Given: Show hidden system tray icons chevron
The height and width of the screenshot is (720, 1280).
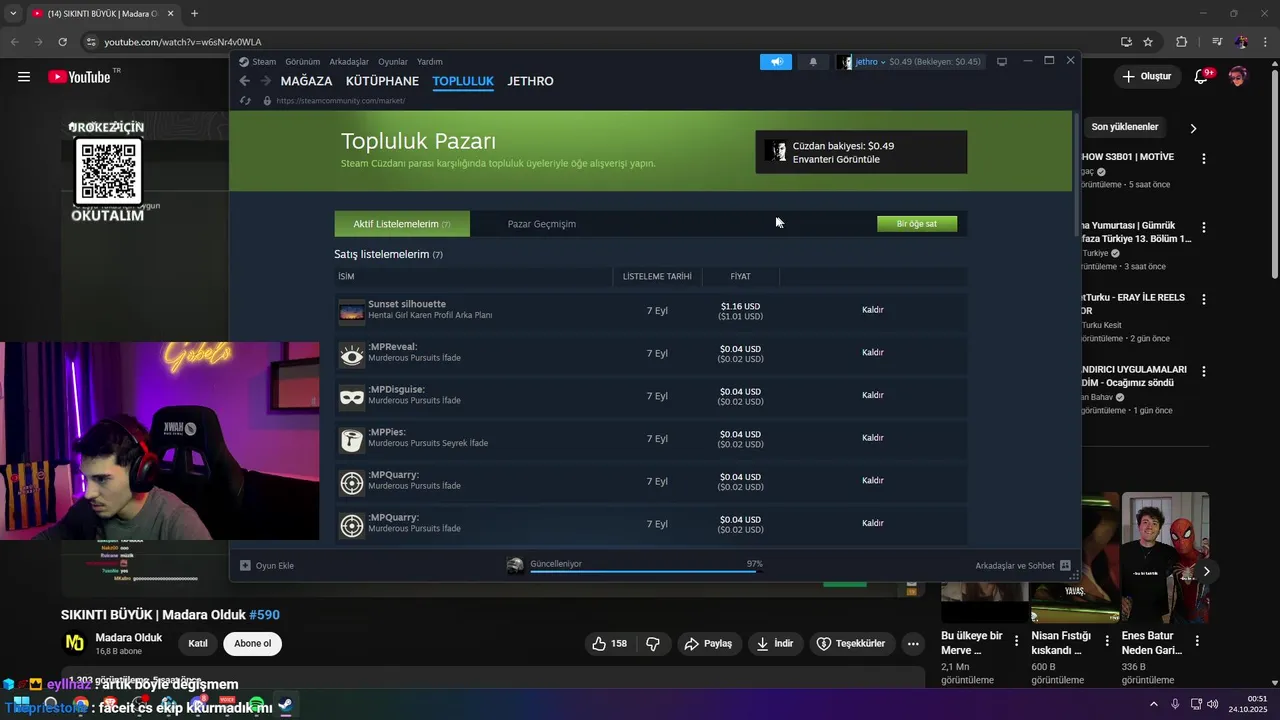Looking at the screenshot, I should (1154, 704).
